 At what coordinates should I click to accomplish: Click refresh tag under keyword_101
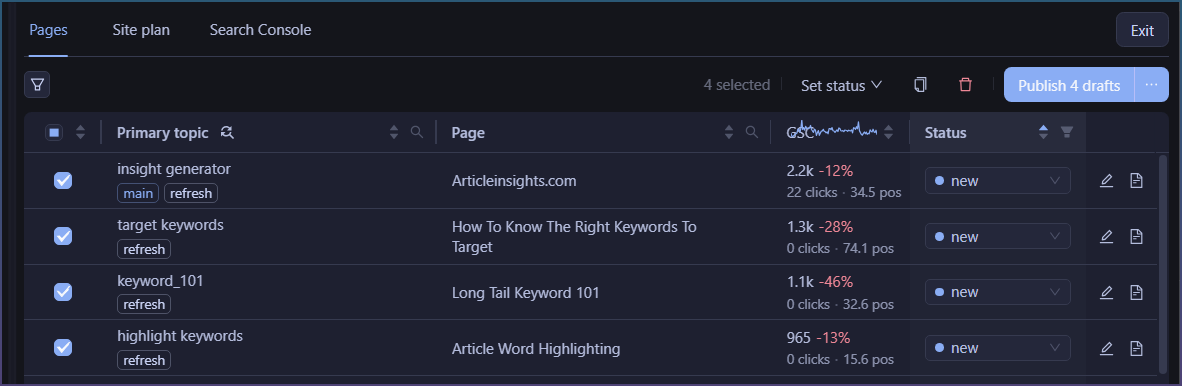144,305
